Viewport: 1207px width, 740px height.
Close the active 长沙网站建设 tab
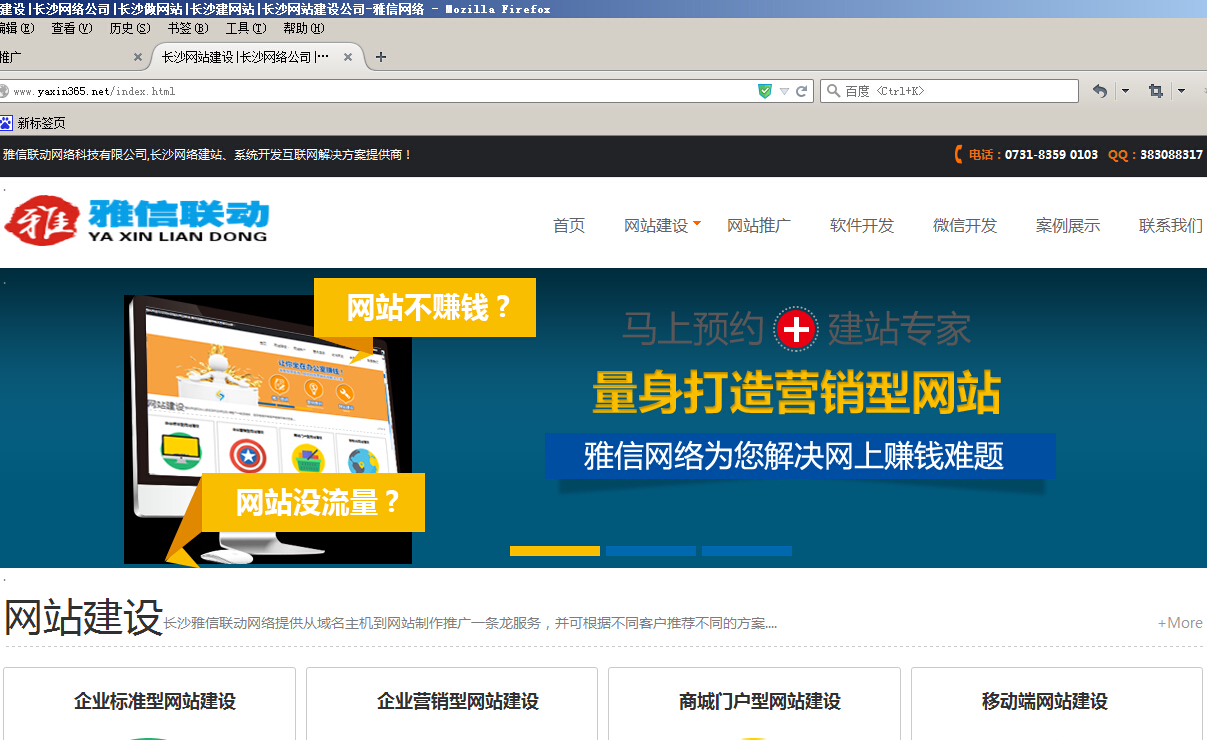[348, 57]
